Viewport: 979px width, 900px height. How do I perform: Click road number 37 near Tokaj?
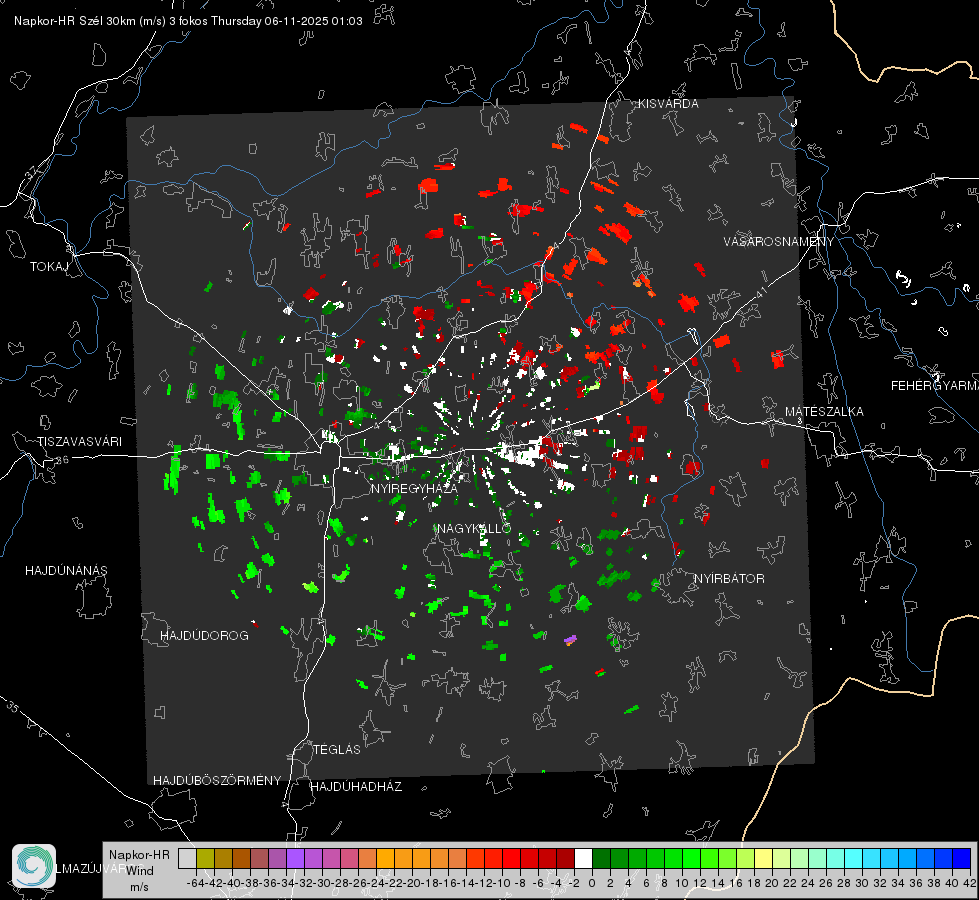point(31,171)
